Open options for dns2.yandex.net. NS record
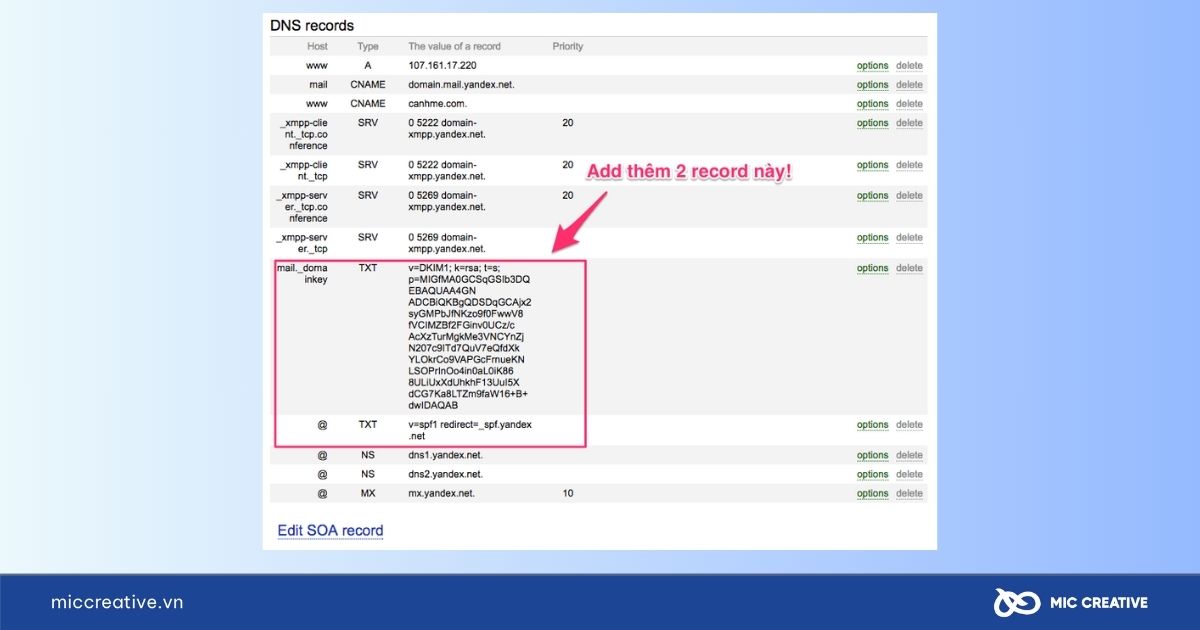Screen dimensions: 1200x630 coord(872,475)
